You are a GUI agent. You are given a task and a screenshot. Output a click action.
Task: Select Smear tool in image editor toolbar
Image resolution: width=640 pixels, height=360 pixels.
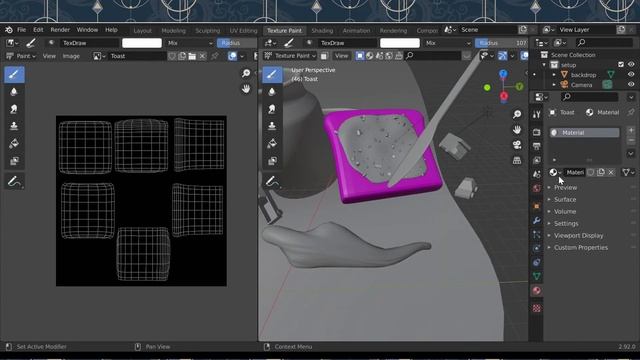tap(14, 109)
